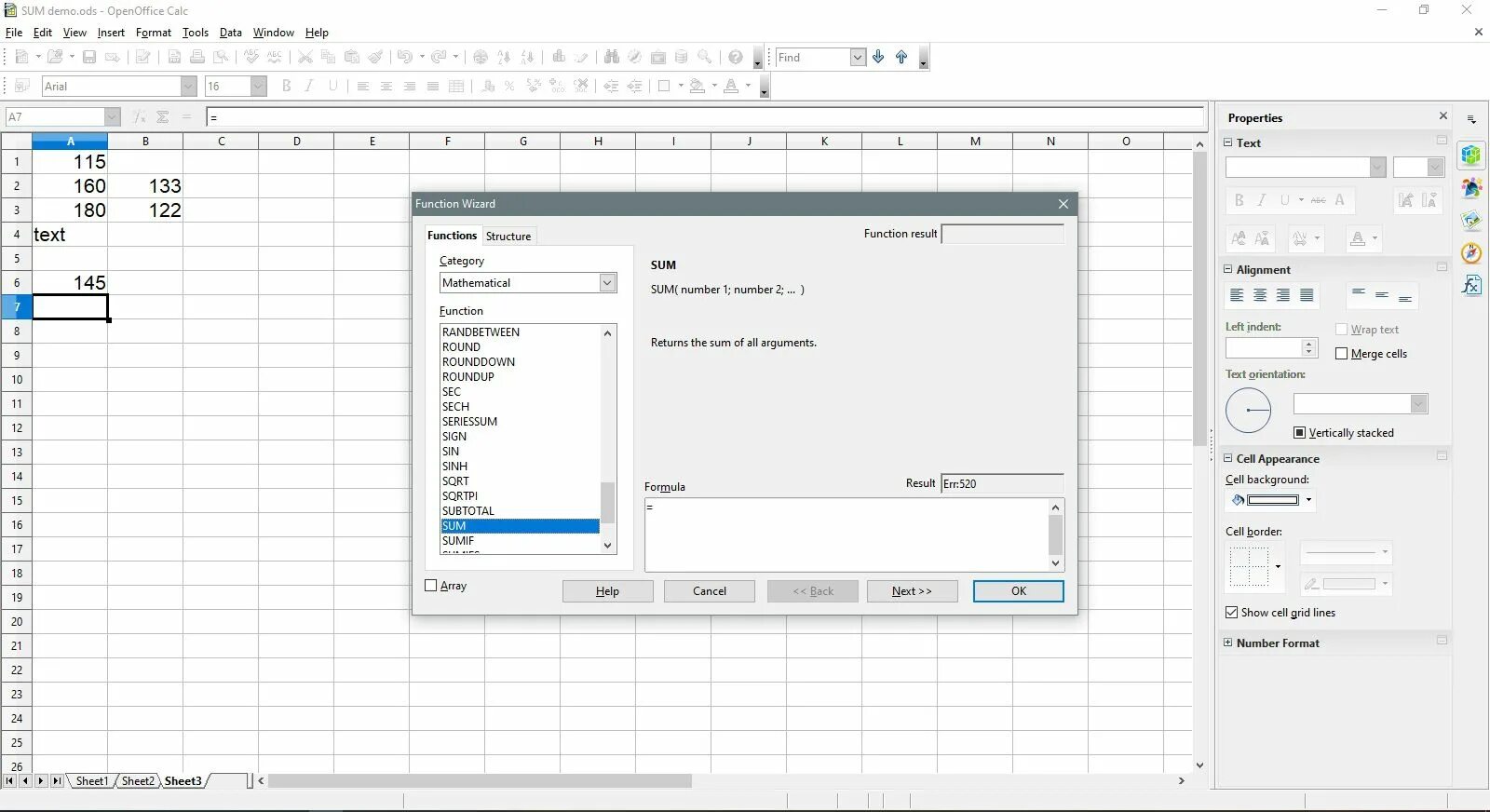Click the Undo arrow icon

[404, 58]
